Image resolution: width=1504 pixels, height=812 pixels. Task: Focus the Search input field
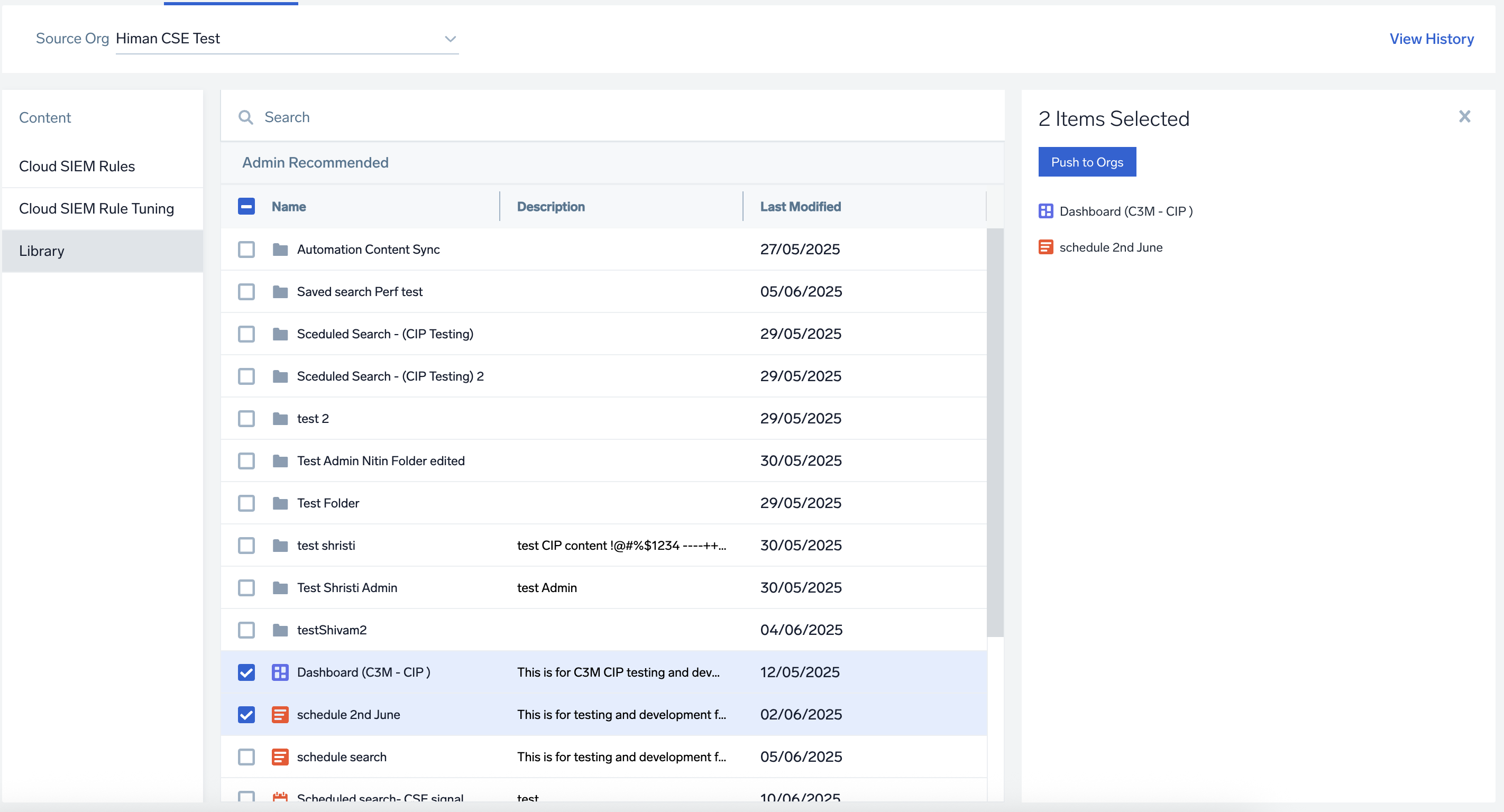584,117
